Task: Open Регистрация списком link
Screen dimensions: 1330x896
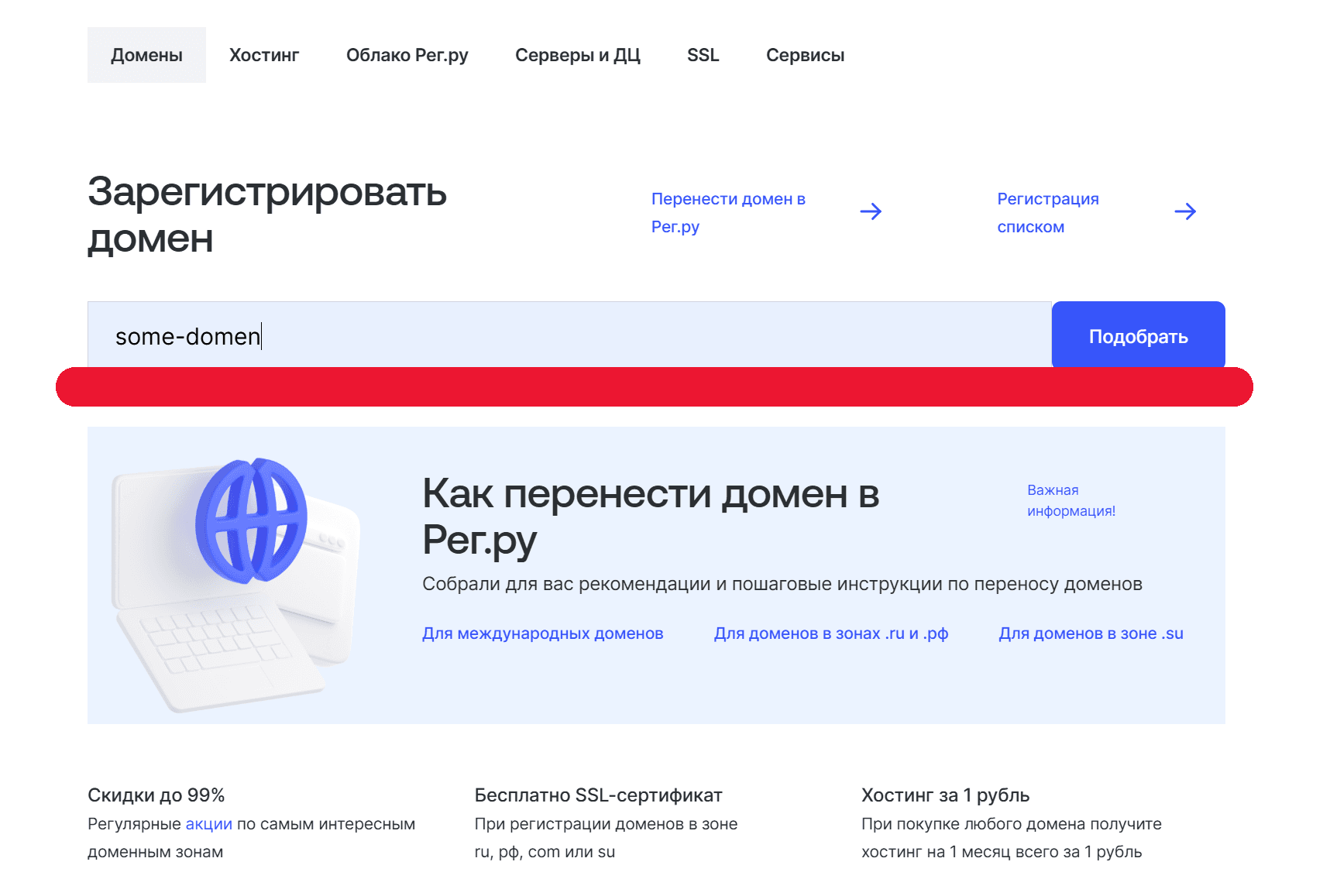Action: click(x=1048, y=212)
